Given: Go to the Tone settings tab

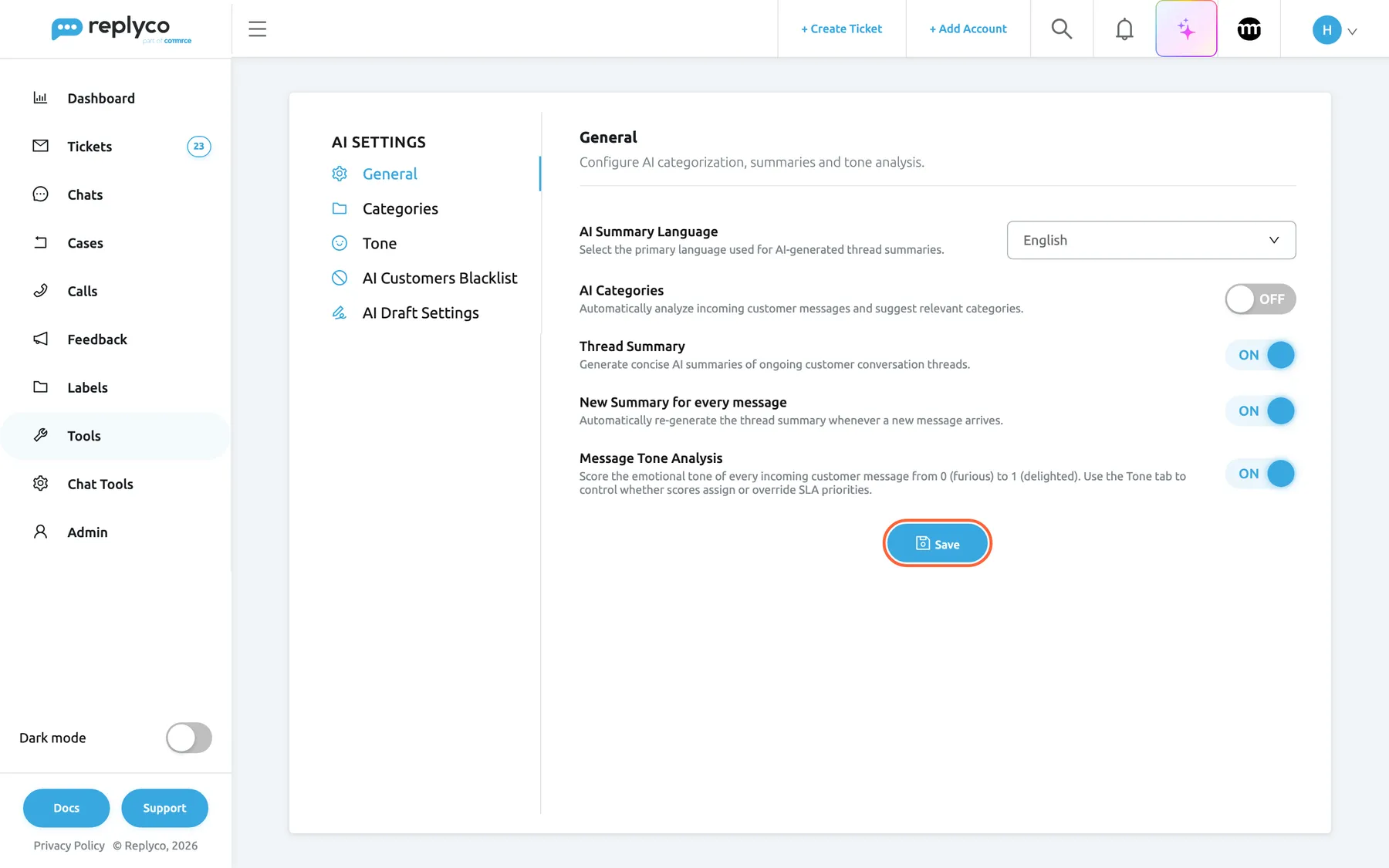Looking at the screenshot, I should point(379,243).
